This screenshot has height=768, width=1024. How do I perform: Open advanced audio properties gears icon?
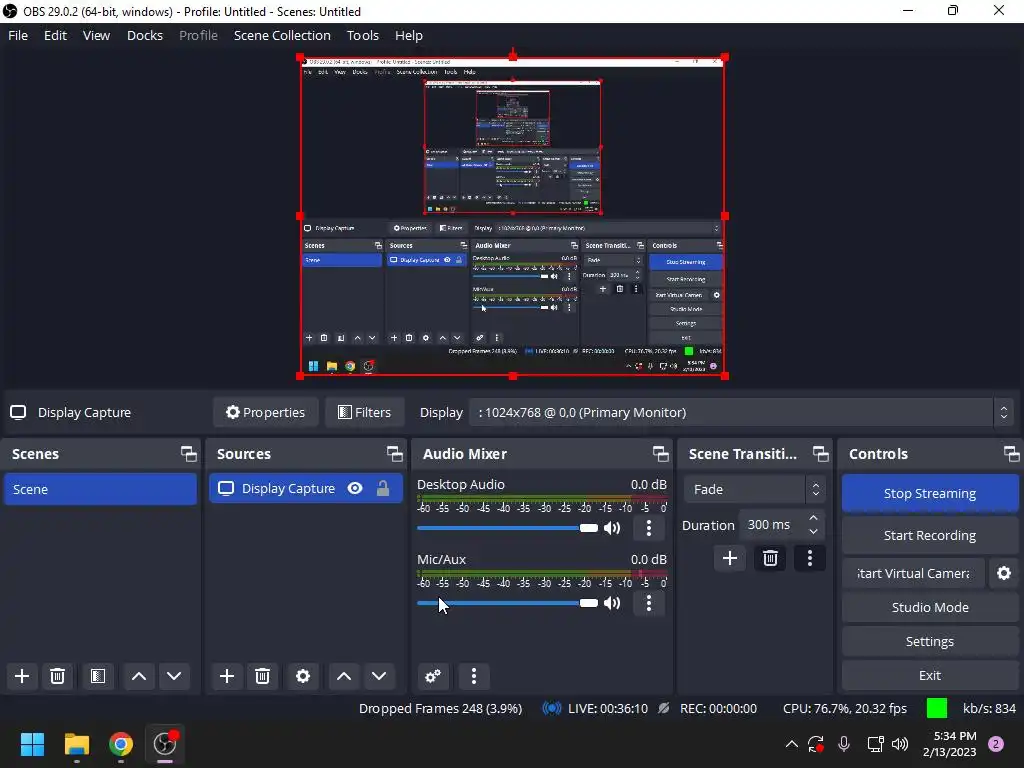point(433,676)
